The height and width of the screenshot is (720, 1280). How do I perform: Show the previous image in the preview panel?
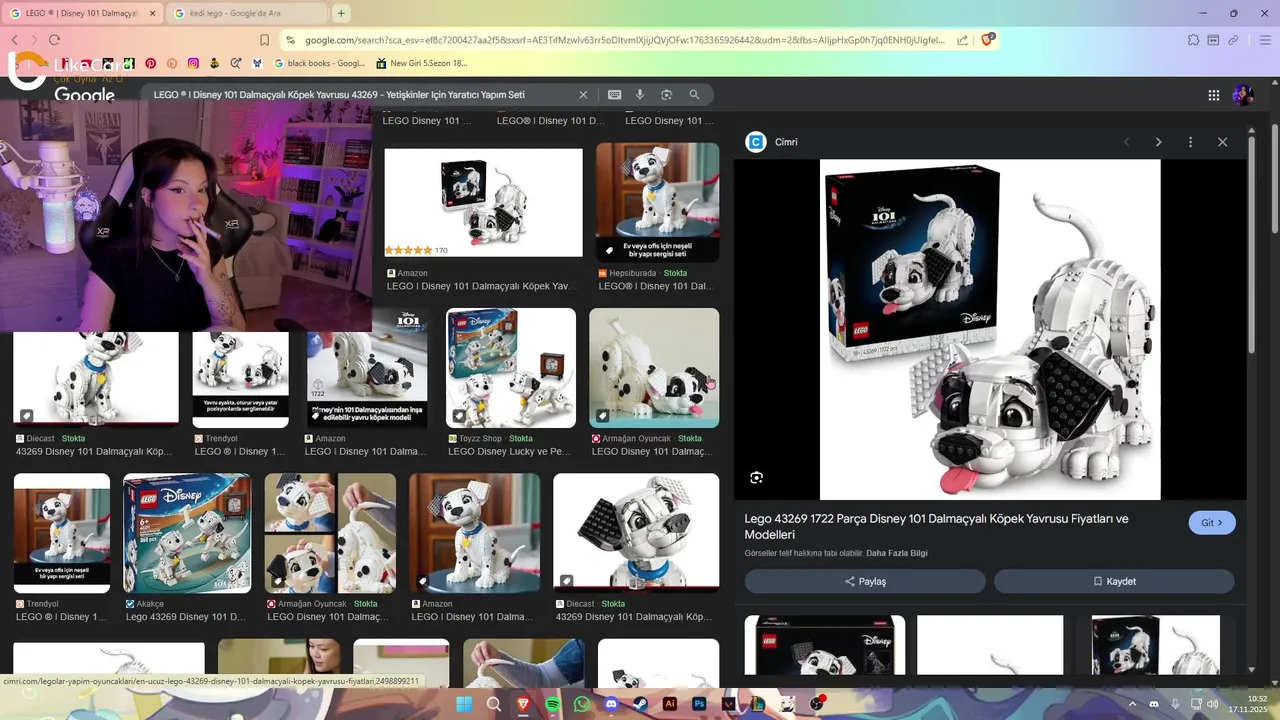click(x=1126, y=142)
